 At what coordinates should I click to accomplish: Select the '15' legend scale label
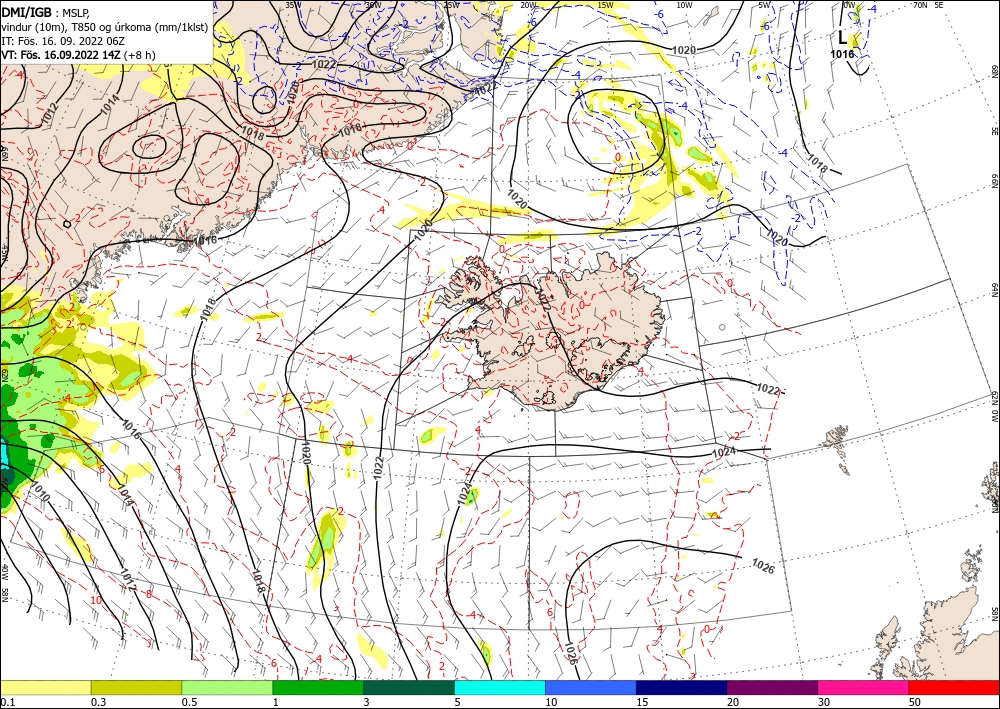pyautogui.click(x=642, y=702)
